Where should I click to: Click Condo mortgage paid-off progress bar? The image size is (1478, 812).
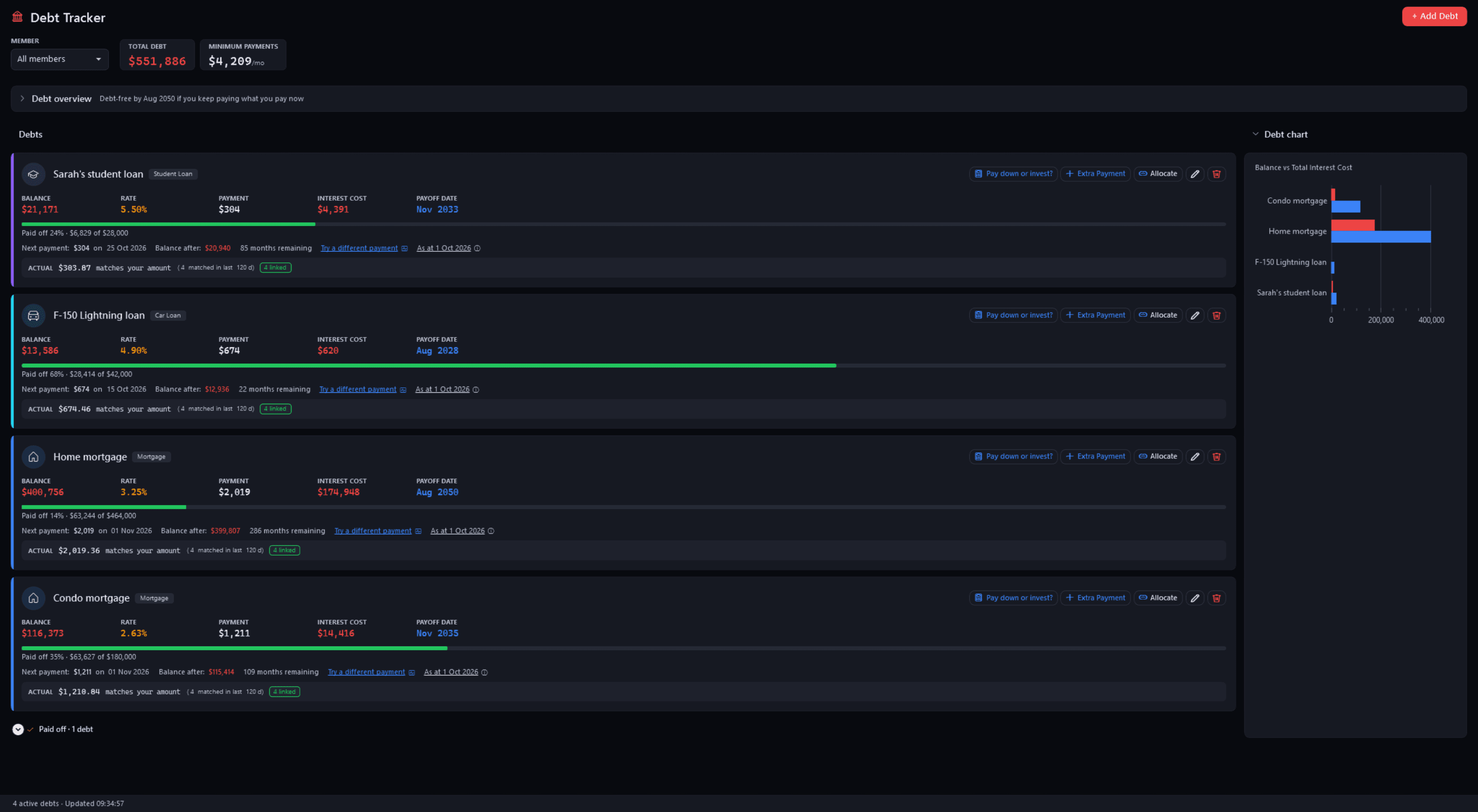624,648
